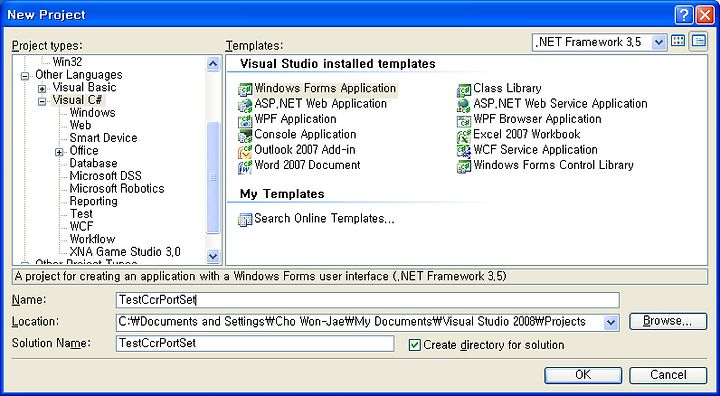Select the Web project type

coord(80,125)
